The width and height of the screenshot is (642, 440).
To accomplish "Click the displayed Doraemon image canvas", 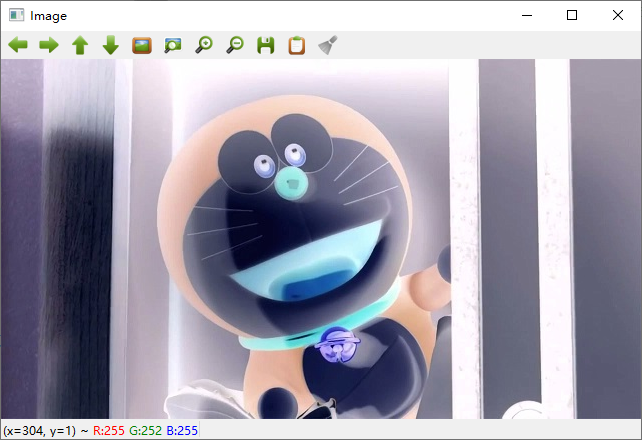I will 321,239.
